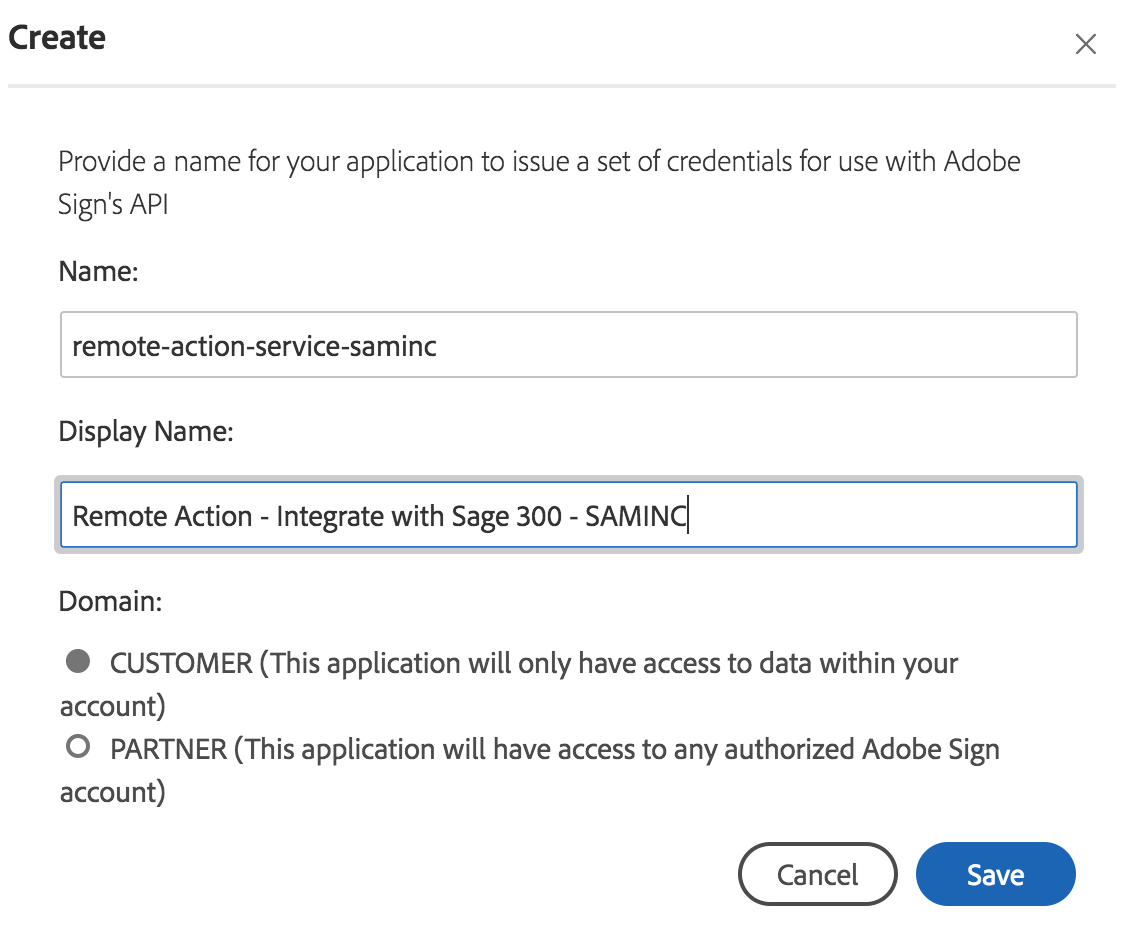The width and height of the screenshot is (1126, 929).
Task: Click the Name input field
Action: [x=568, y=345]
